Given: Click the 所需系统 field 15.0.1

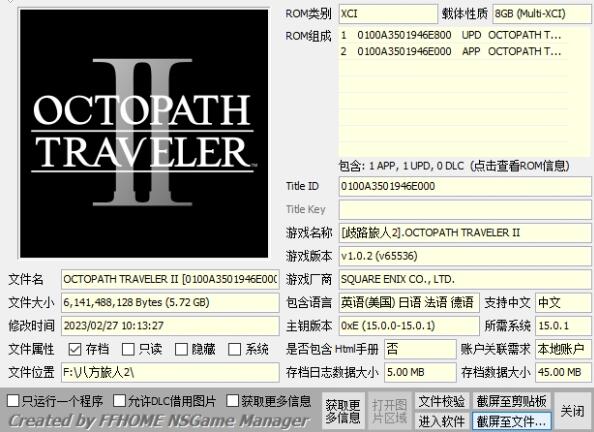Looking at the screenshot, I should [x=563, y=326].
